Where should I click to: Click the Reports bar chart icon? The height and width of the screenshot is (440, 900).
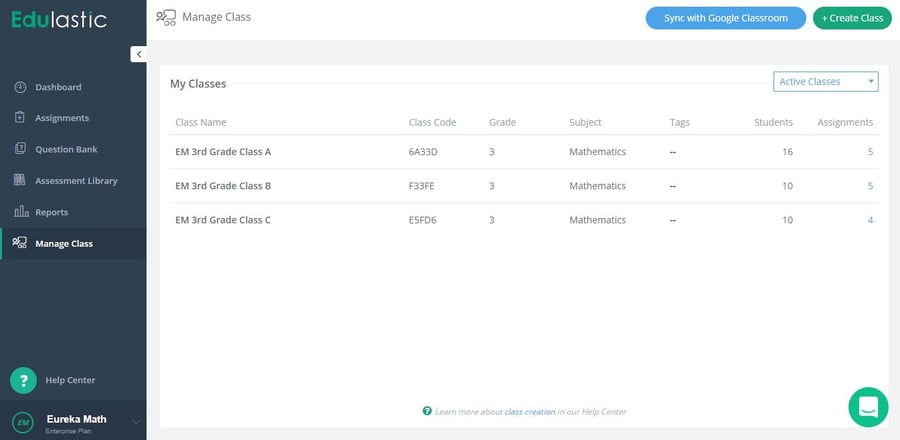20,212
